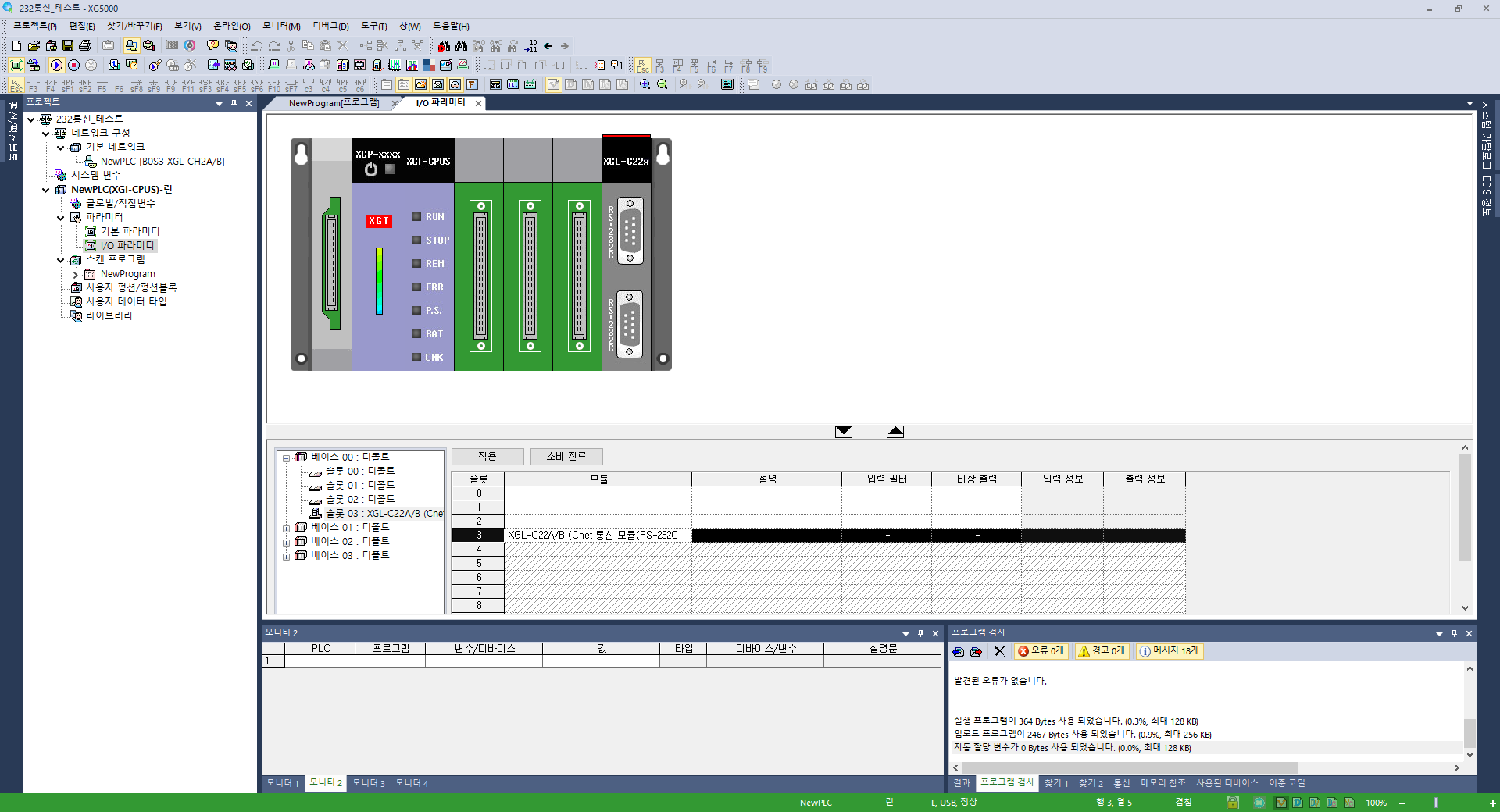
Task: Cut selection with the scissors icon
Action: 291,46
